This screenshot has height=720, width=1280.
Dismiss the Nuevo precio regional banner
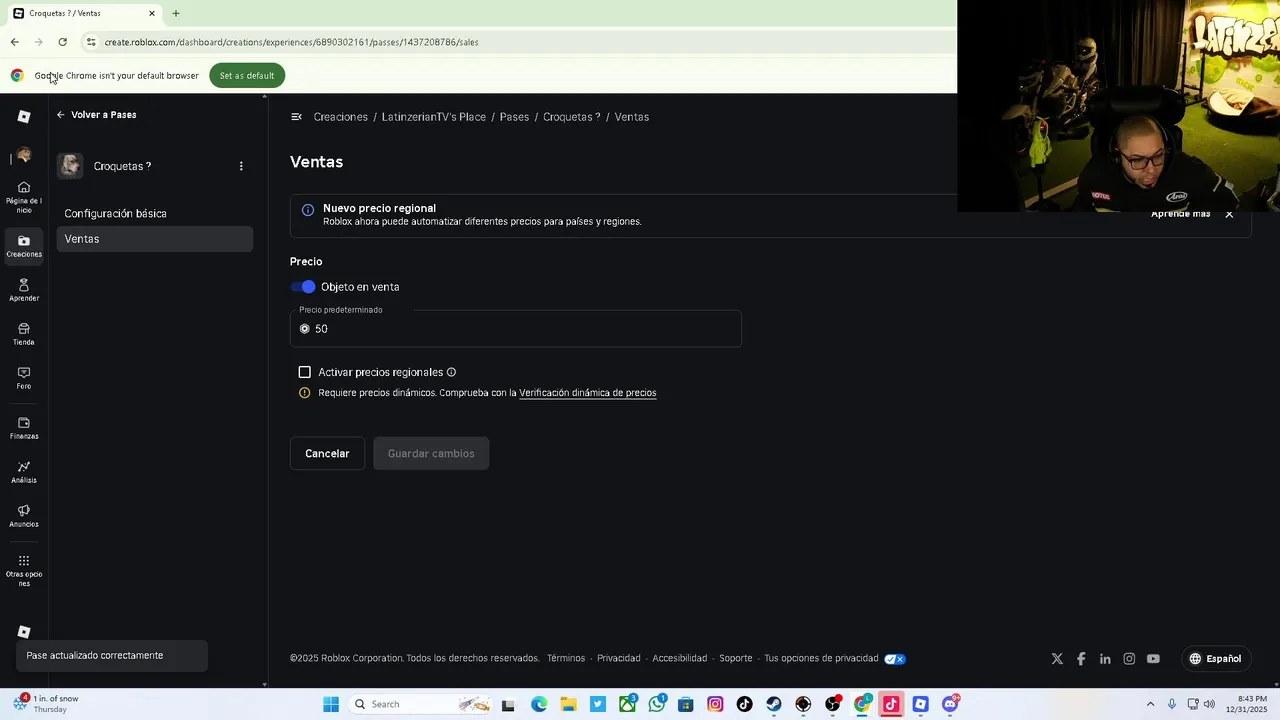point(1229,214)
